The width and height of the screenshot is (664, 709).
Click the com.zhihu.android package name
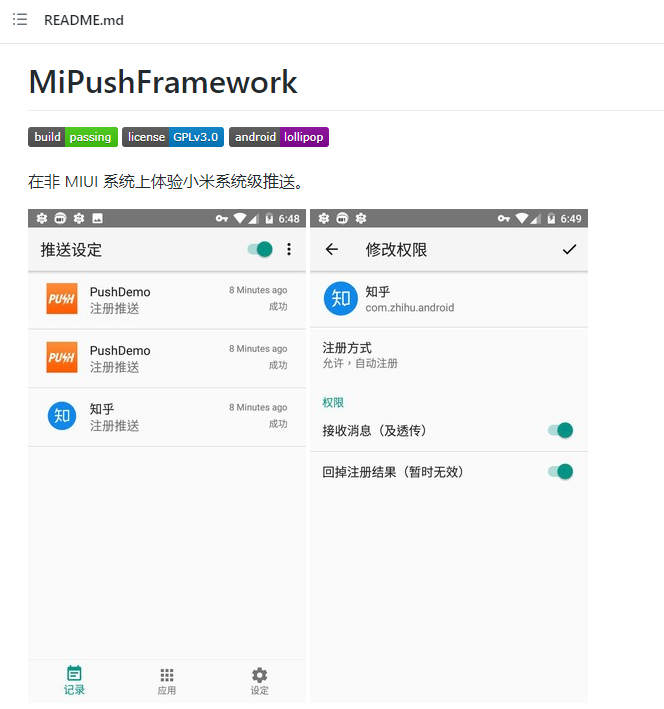click(x=410, y=307)
